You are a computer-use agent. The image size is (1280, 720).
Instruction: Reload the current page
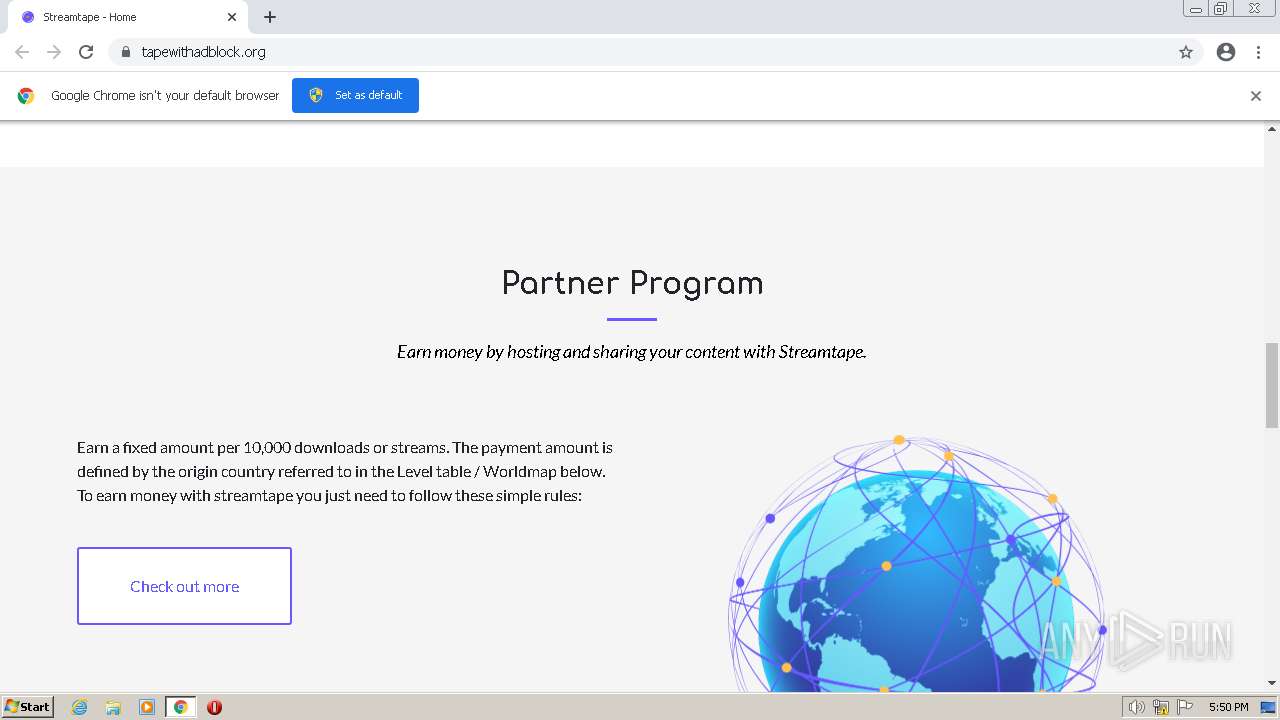pos(86,52)
